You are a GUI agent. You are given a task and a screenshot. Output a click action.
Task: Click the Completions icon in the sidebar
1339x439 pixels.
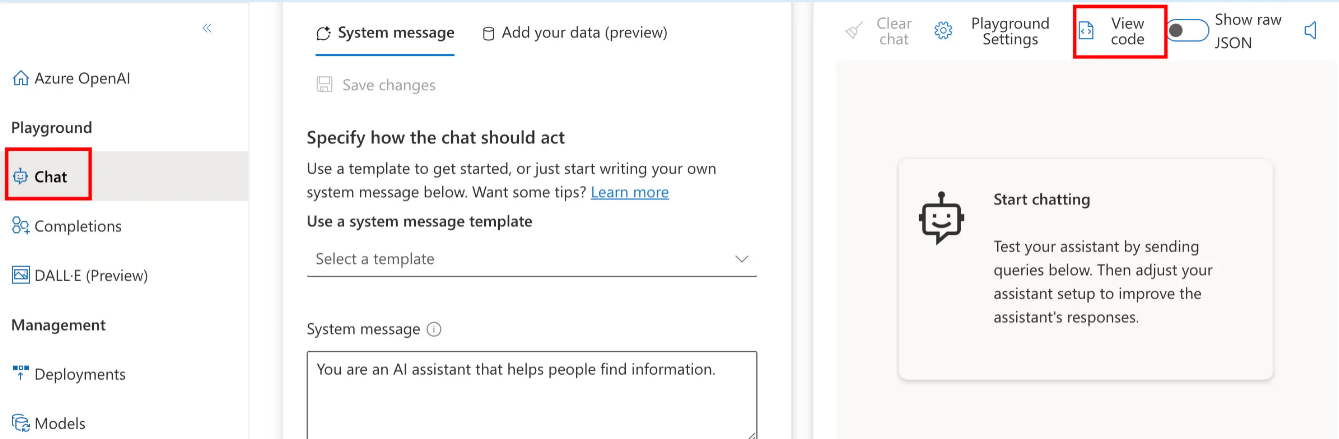pos(20,226)
